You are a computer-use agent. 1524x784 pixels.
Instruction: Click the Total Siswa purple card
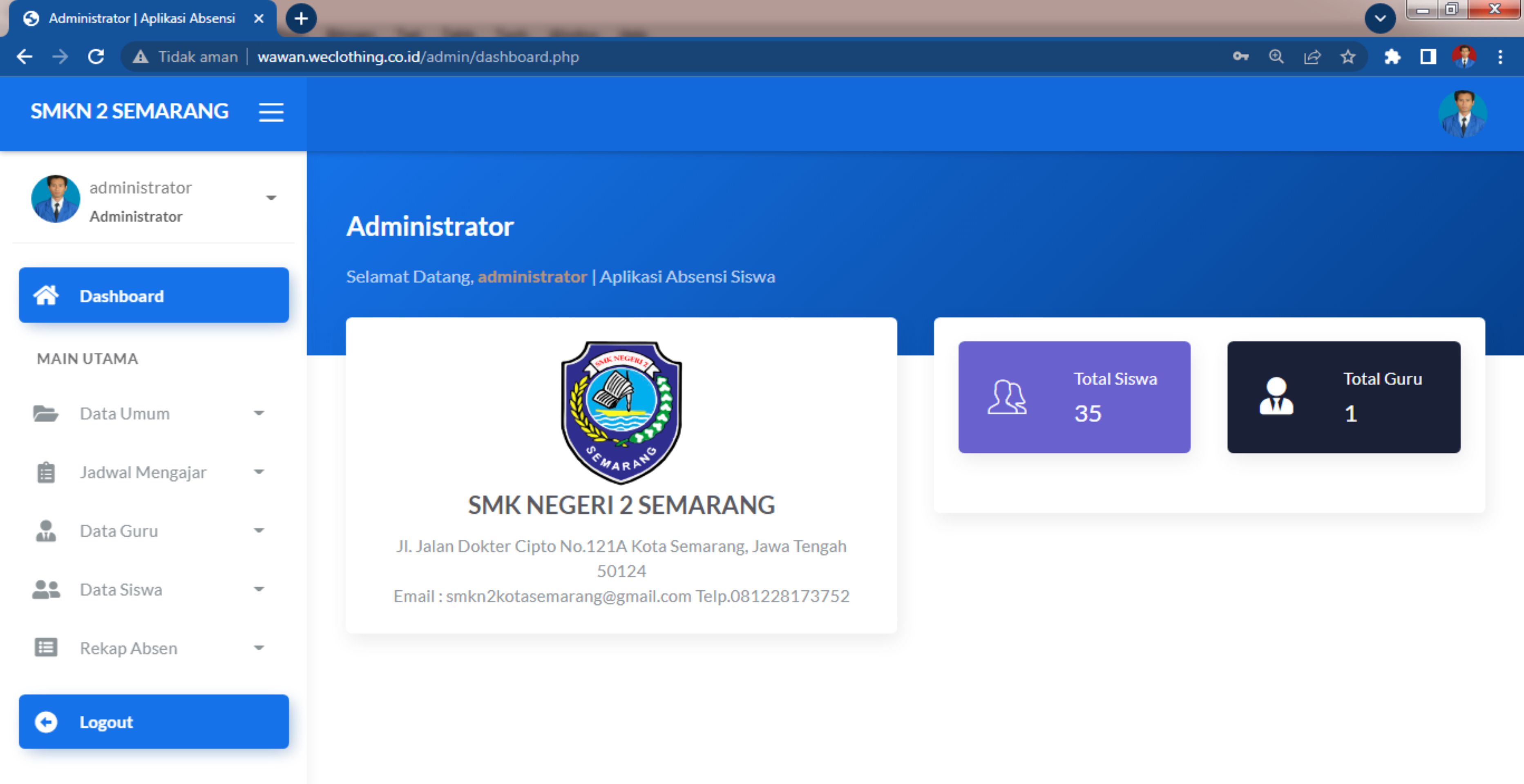[1074, 397]
